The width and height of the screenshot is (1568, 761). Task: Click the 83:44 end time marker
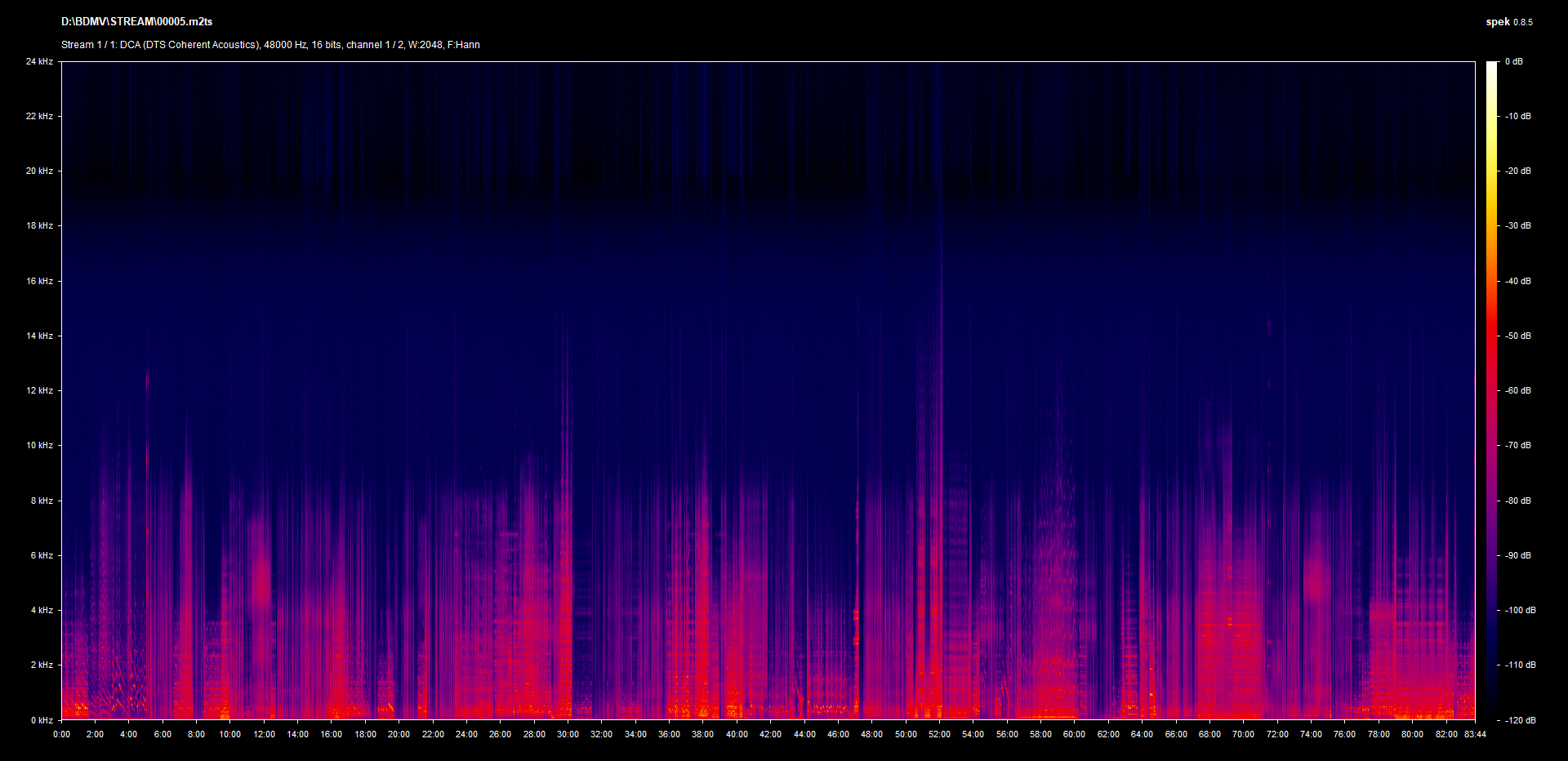1475,734
